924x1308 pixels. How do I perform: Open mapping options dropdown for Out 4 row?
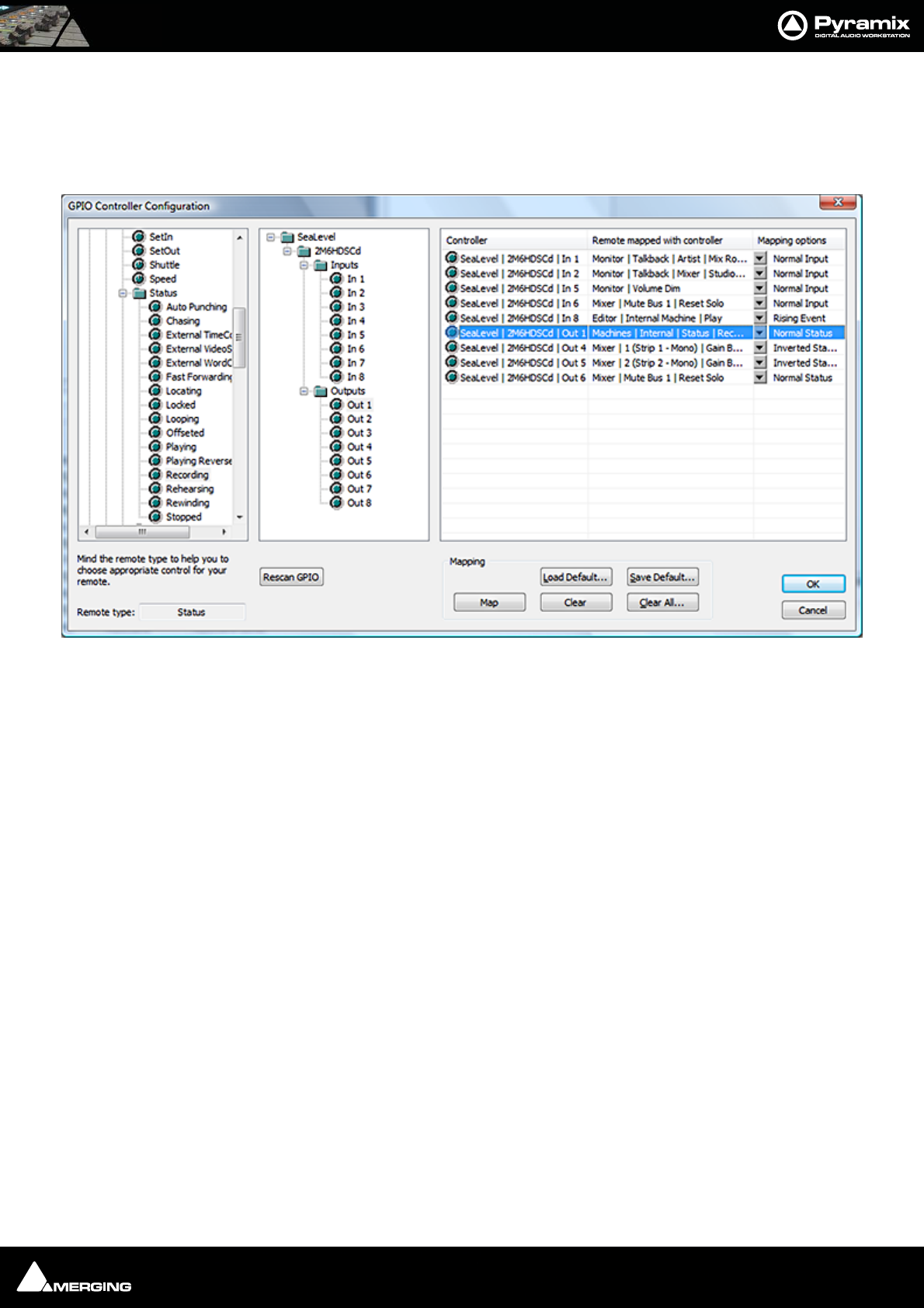tap(760, 347)
